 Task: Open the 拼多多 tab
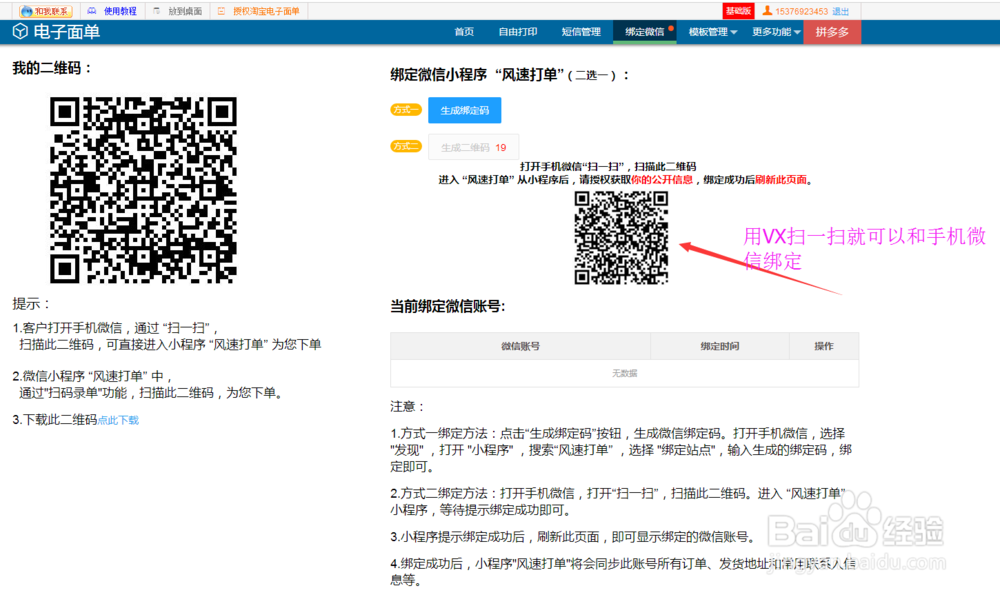point(832,32)
